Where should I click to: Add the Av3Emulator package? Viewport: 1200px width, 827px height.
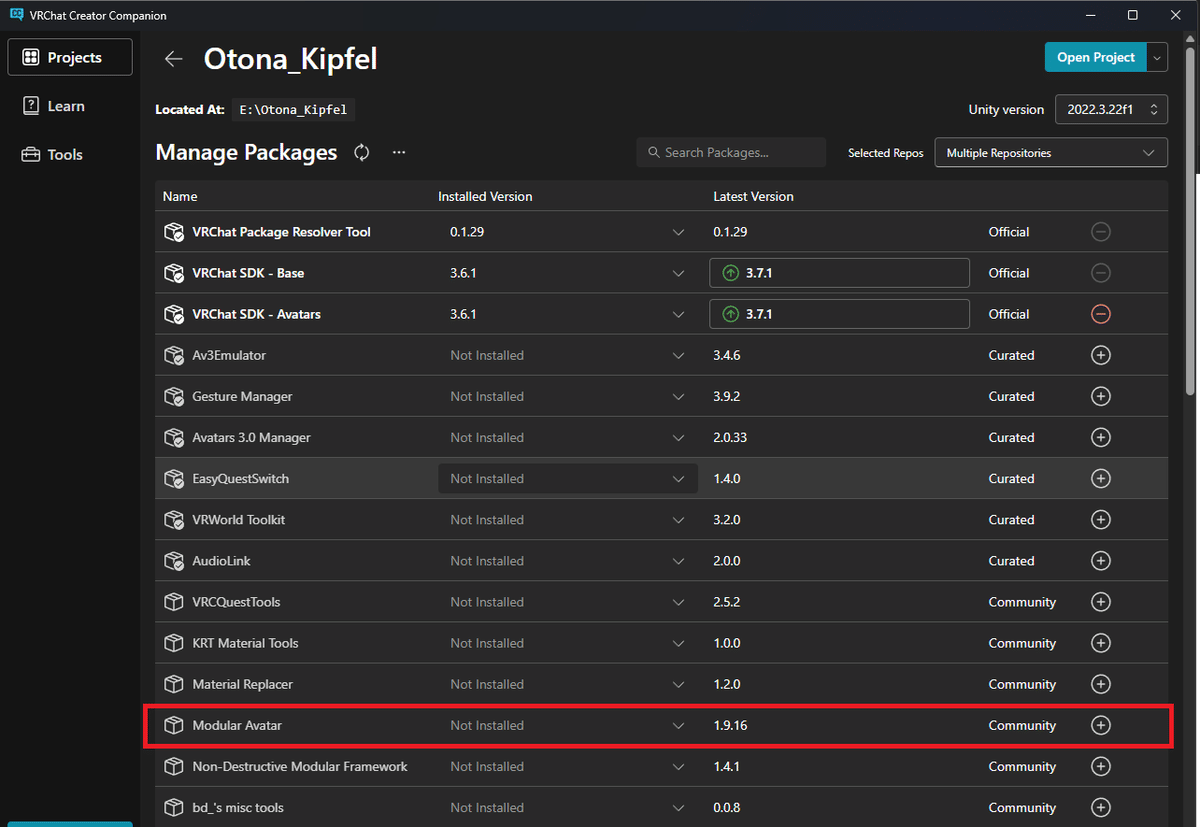pyautogui.click(x=1100, y=355)
